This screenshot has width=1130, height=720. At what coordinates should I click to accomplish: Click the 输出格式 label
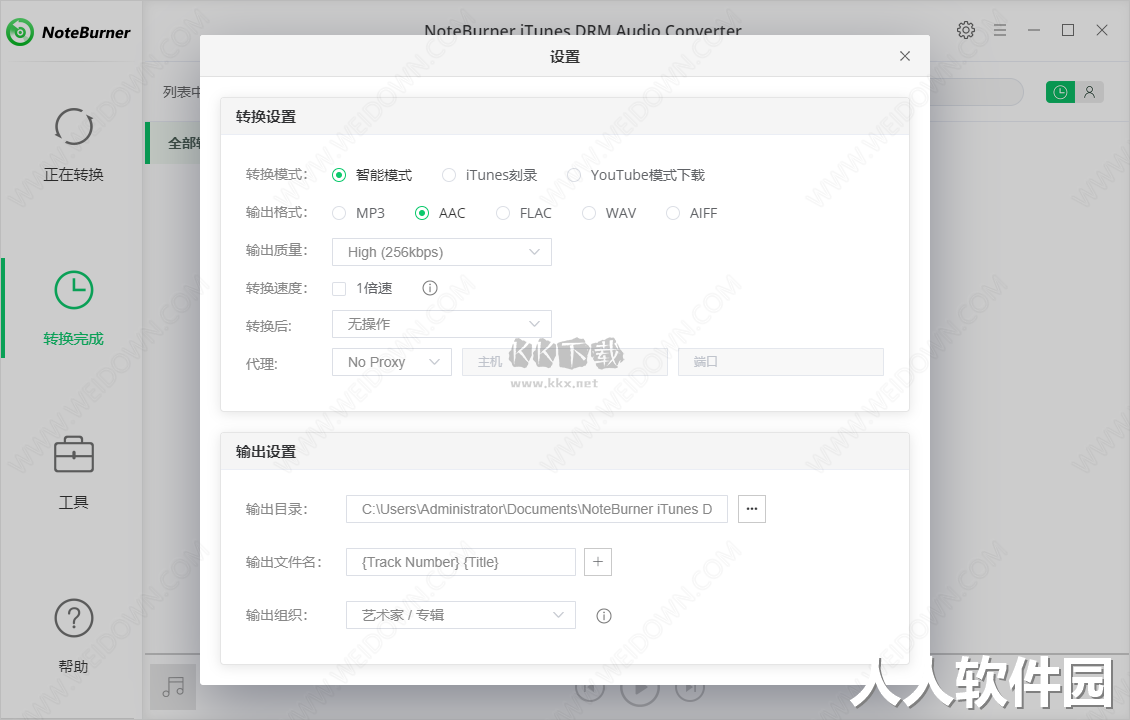tap(277, 213)
